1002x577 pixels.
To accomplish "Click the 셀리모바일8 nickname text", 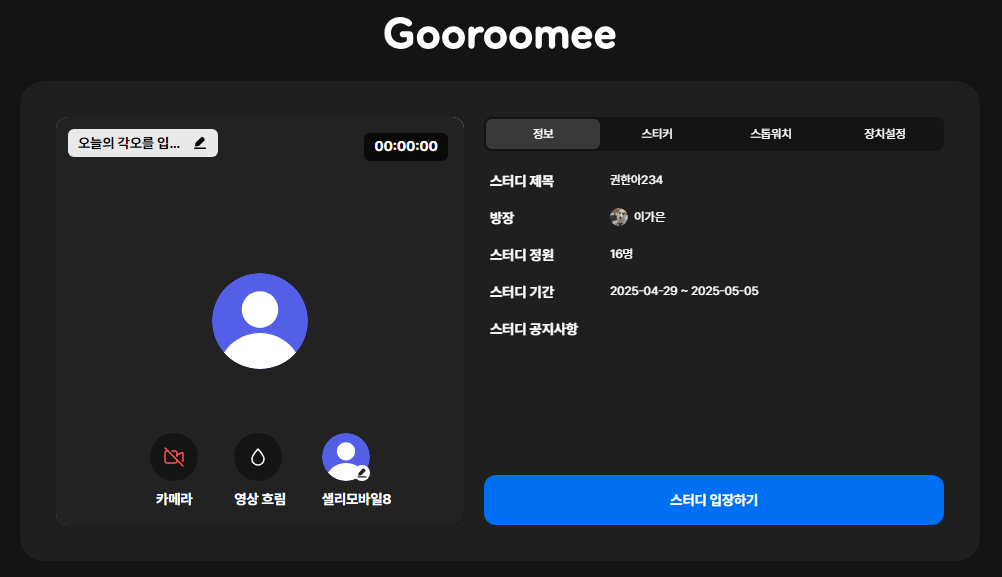I will point(356,499).
